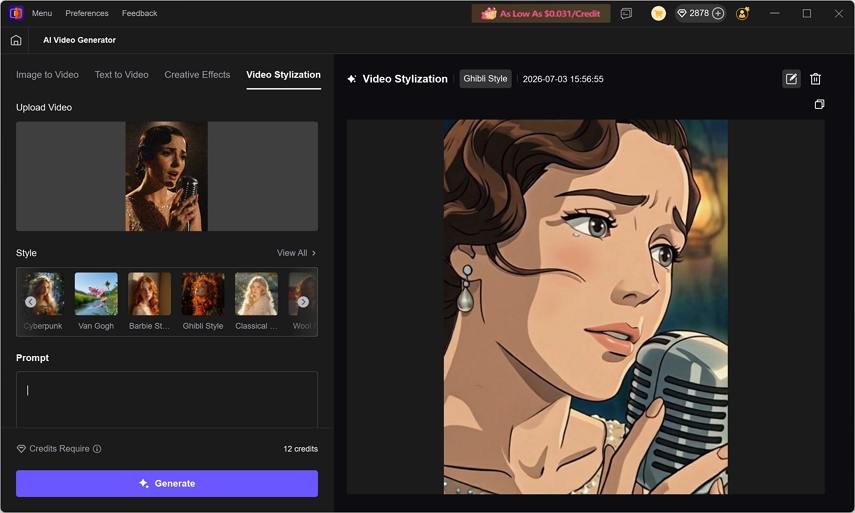Switch to the Creative Effects tab
This screenshot has width=855, height=513.
[197, 75]
